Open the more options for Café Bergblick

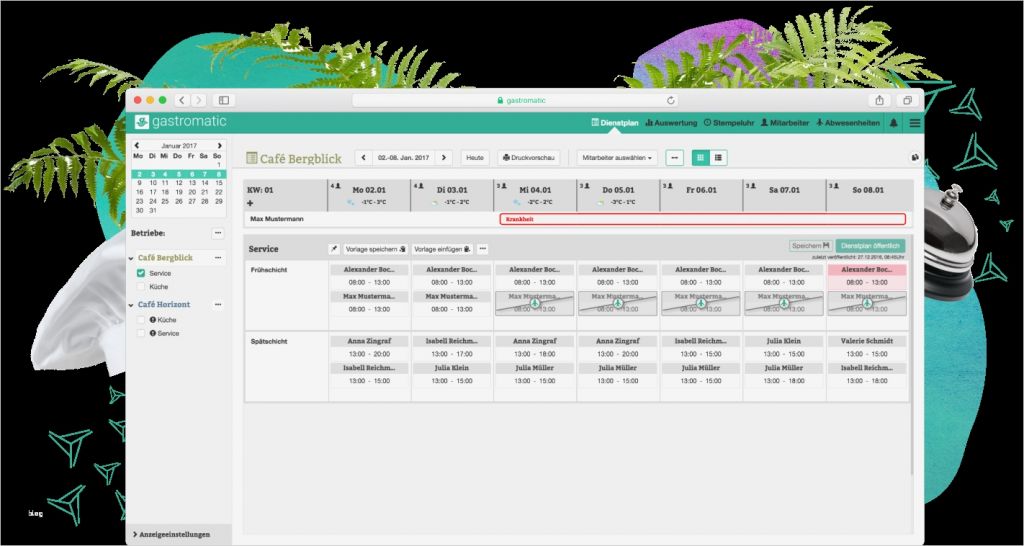(218, 258)
